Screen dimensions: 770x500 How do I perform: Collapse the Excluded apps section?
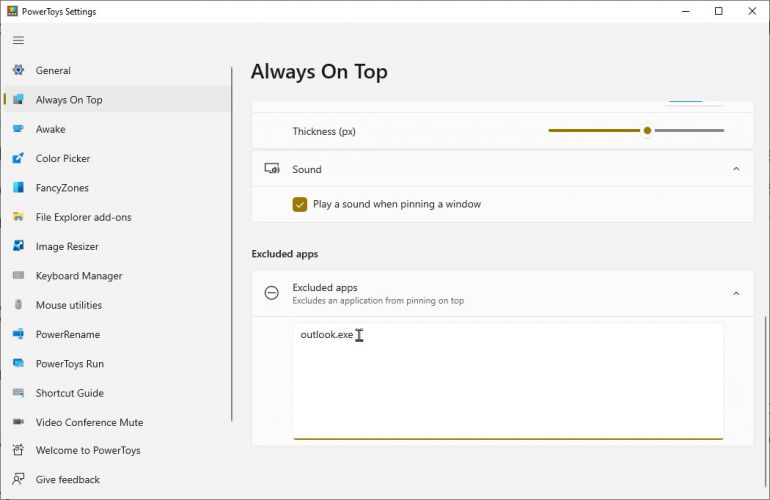coord(736,293)
